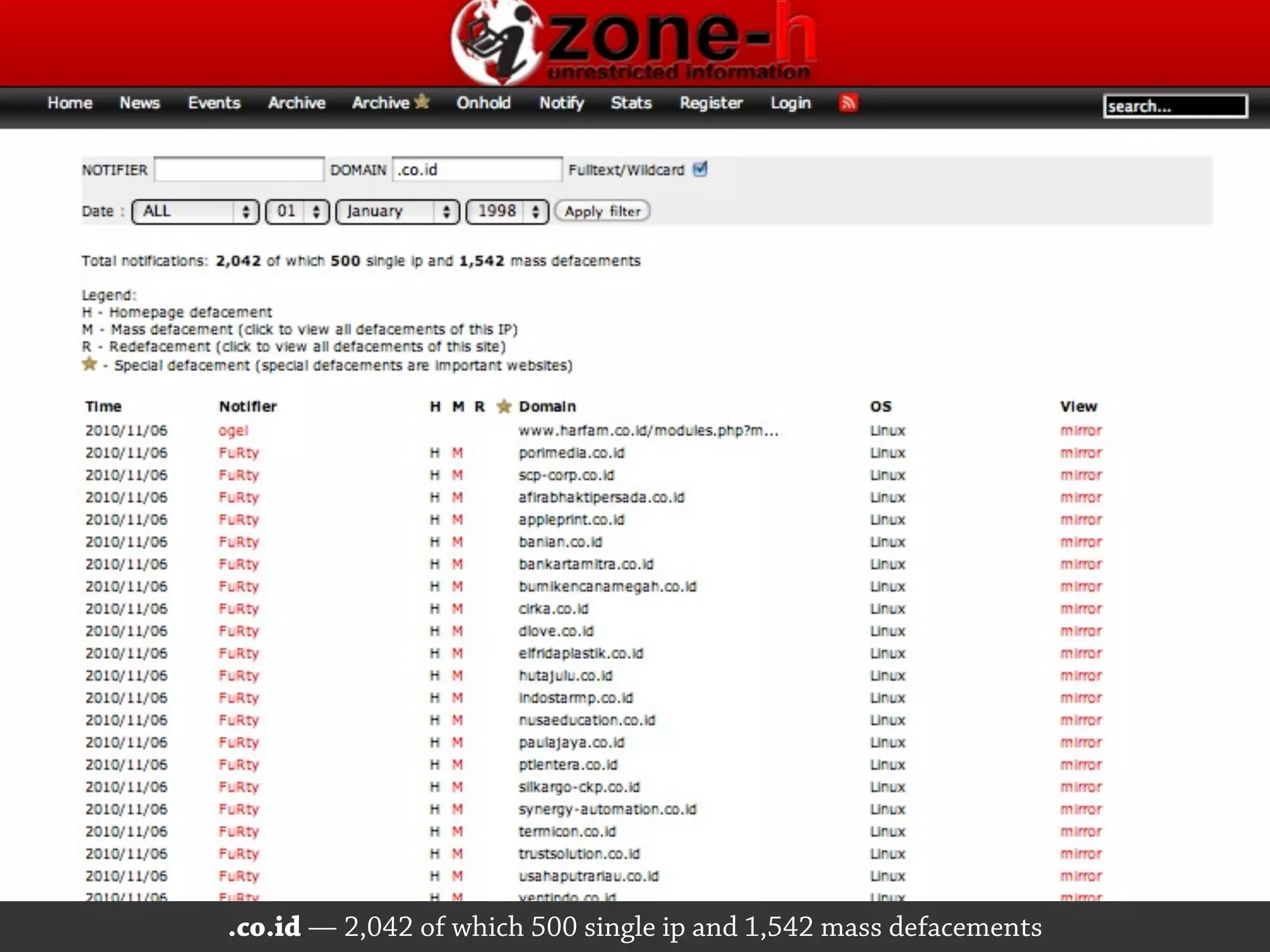Screen dimensions: 1270x952
Task: Open the Notify menu item
Action: [561, 103]
